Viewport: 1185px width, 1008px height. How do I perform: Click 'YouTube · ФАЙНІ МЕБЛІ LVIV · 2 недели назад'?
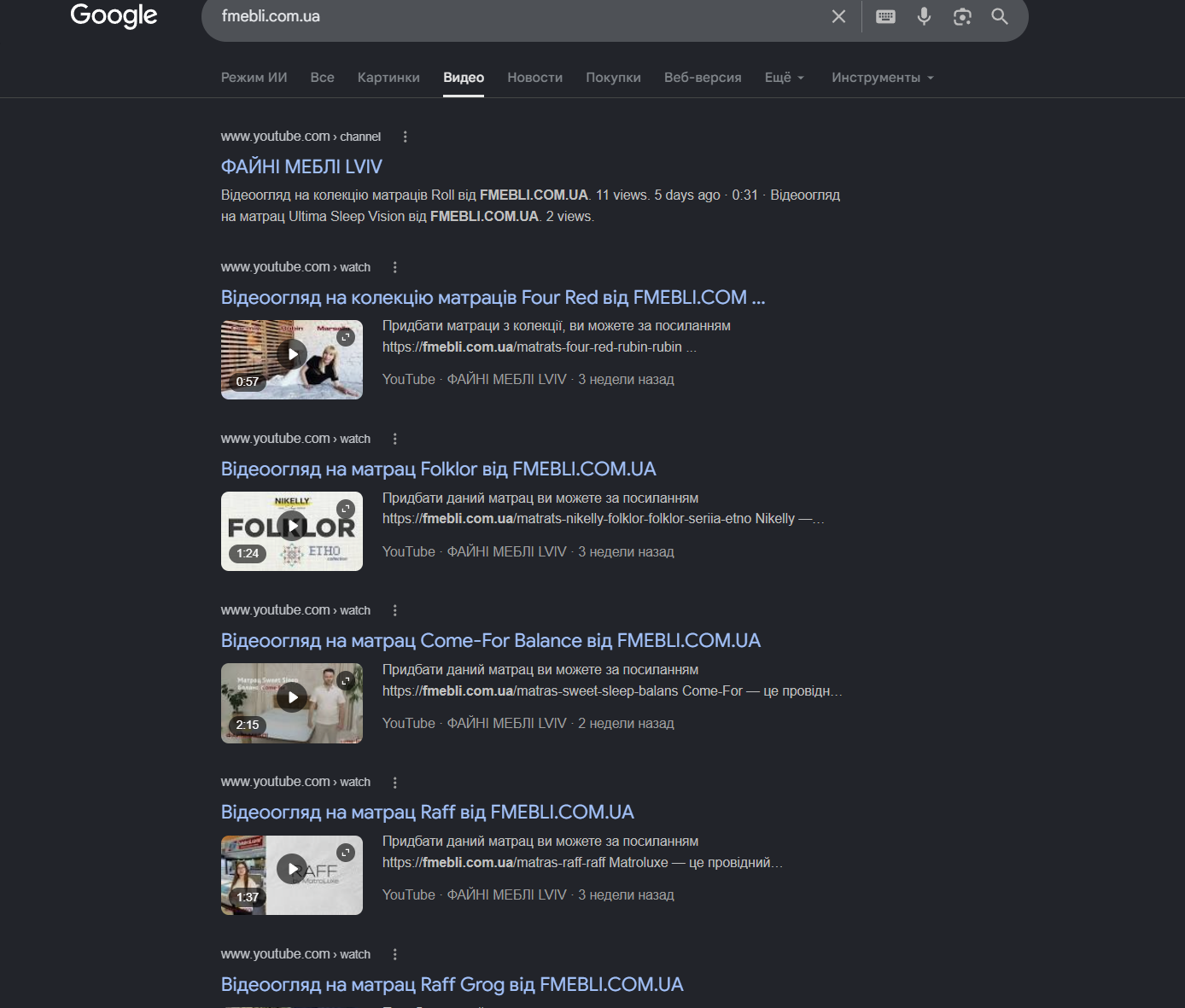pyautogui.click(x=528, y=723)
